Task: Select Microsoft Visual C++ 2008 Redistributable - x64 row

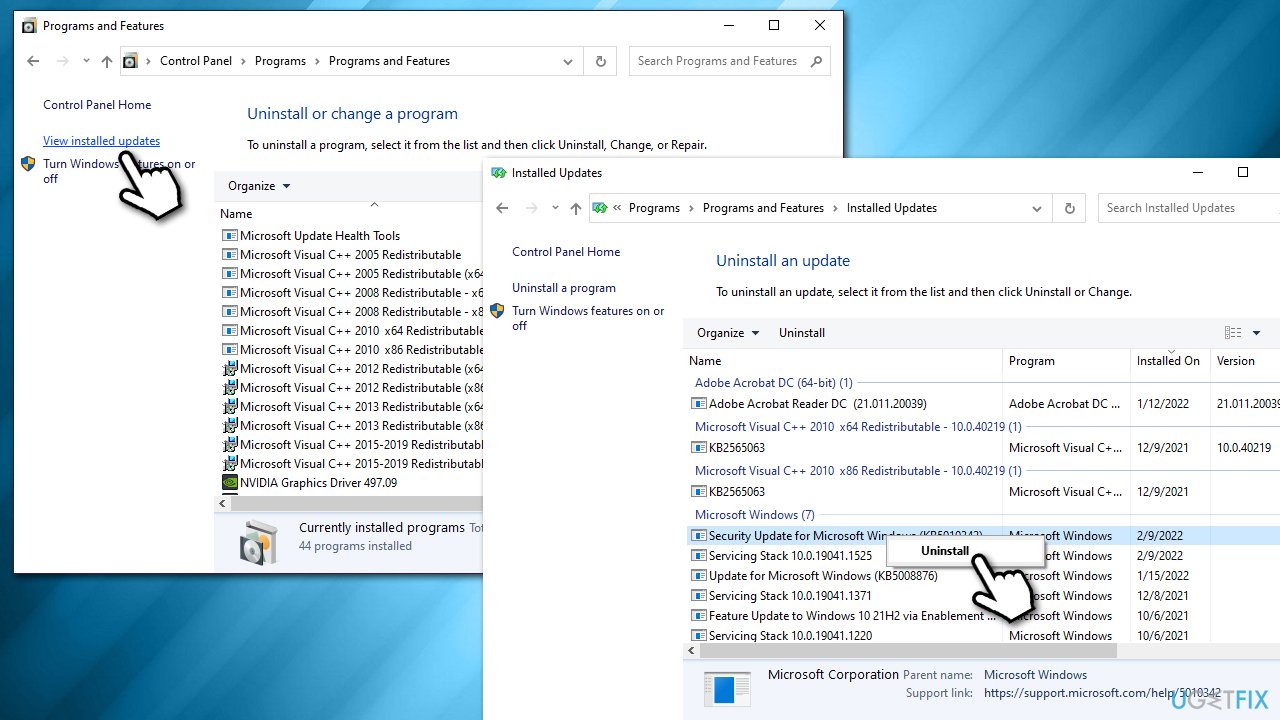Action: (x=352, y=293)
